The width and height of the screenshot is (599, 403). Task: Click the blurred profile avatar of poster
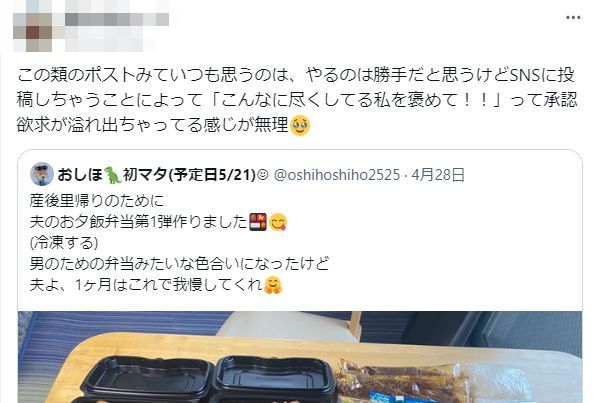32,32
